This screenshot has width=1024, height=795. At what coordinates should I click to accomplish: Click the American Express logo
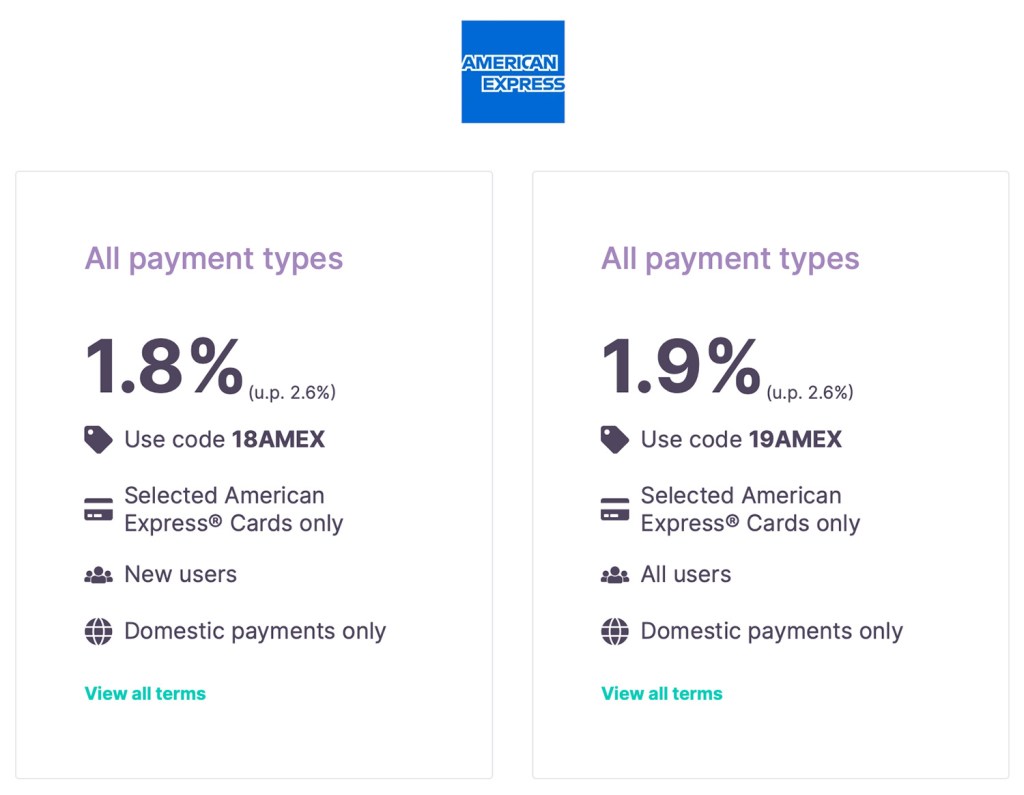point(513,72)
